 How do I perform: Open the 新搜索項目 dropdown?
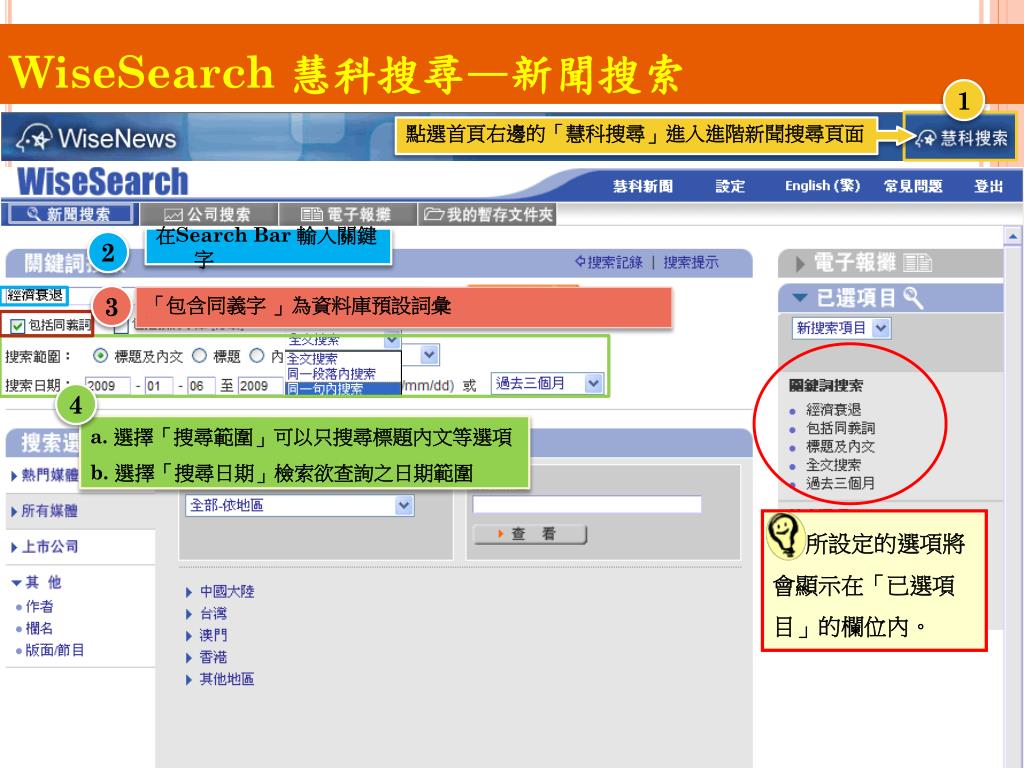(841, 328)
